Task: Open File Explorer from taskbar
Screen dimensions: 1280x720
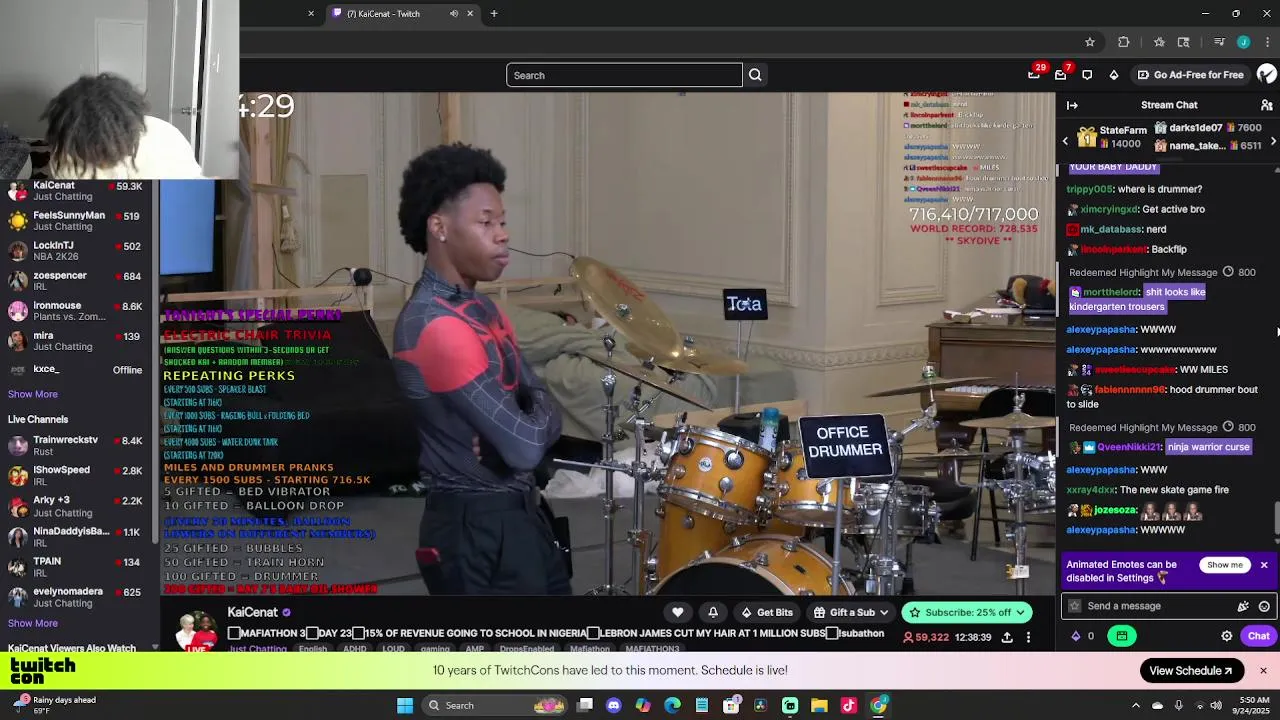Action: click(x=819, y=706)
